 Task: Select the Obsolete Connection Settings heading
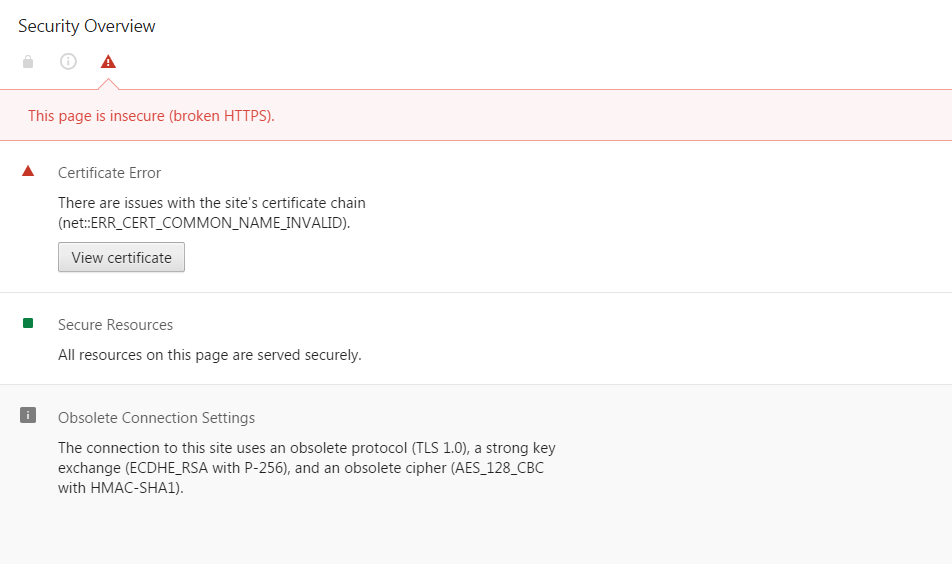(x=156, y=418)
